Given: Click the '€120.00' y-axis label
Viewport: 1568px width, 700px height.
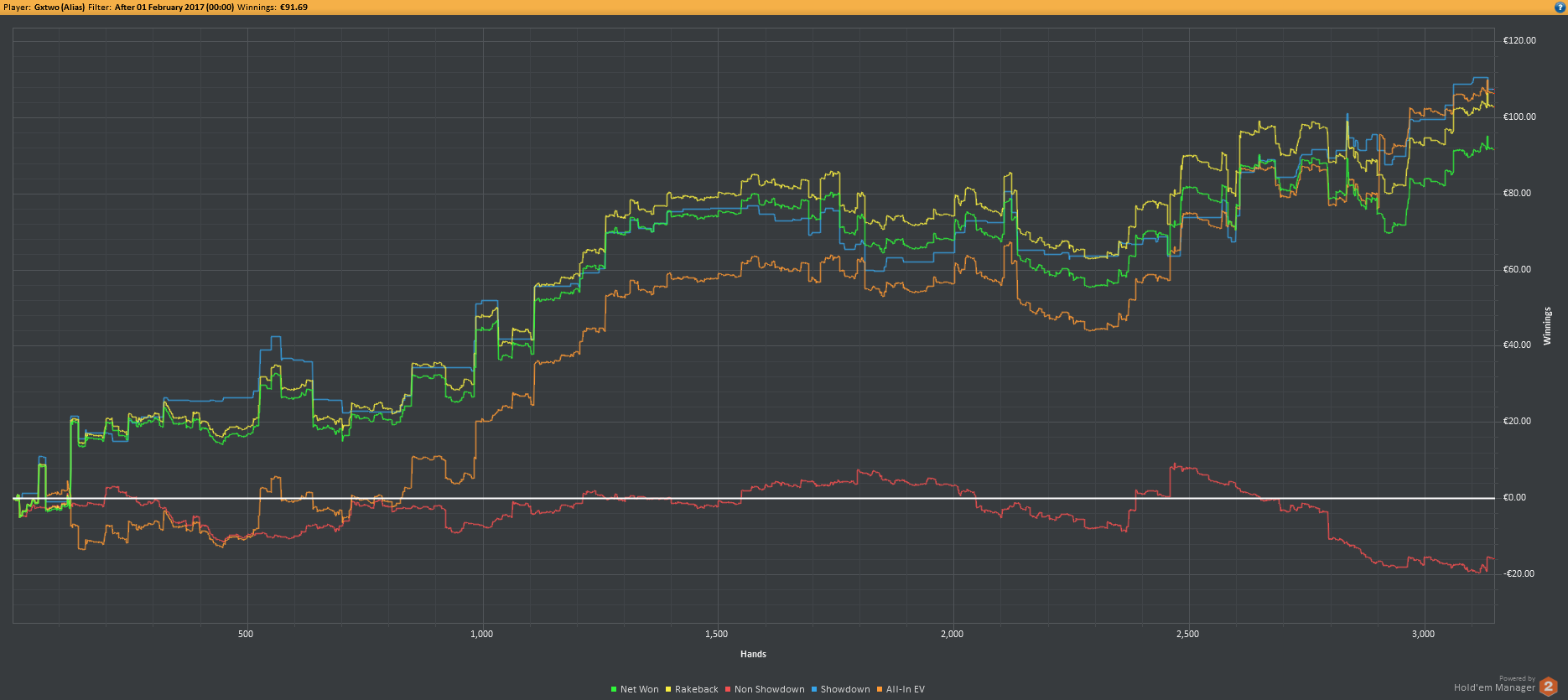Looking at the screenshot, I should (1519, 40).
